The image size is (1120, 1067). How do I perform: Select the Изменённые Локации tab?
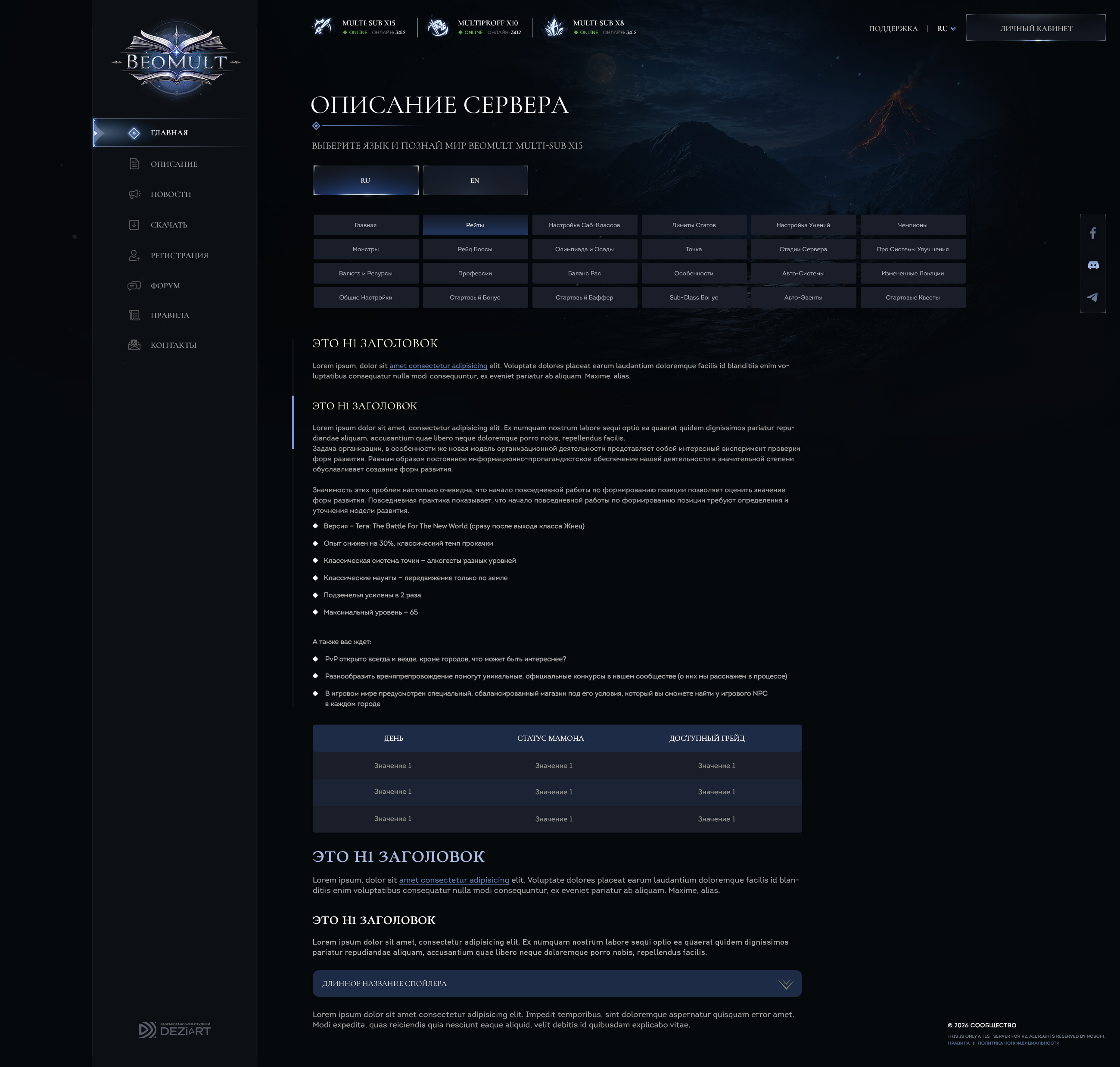click(x=912, y=274)
